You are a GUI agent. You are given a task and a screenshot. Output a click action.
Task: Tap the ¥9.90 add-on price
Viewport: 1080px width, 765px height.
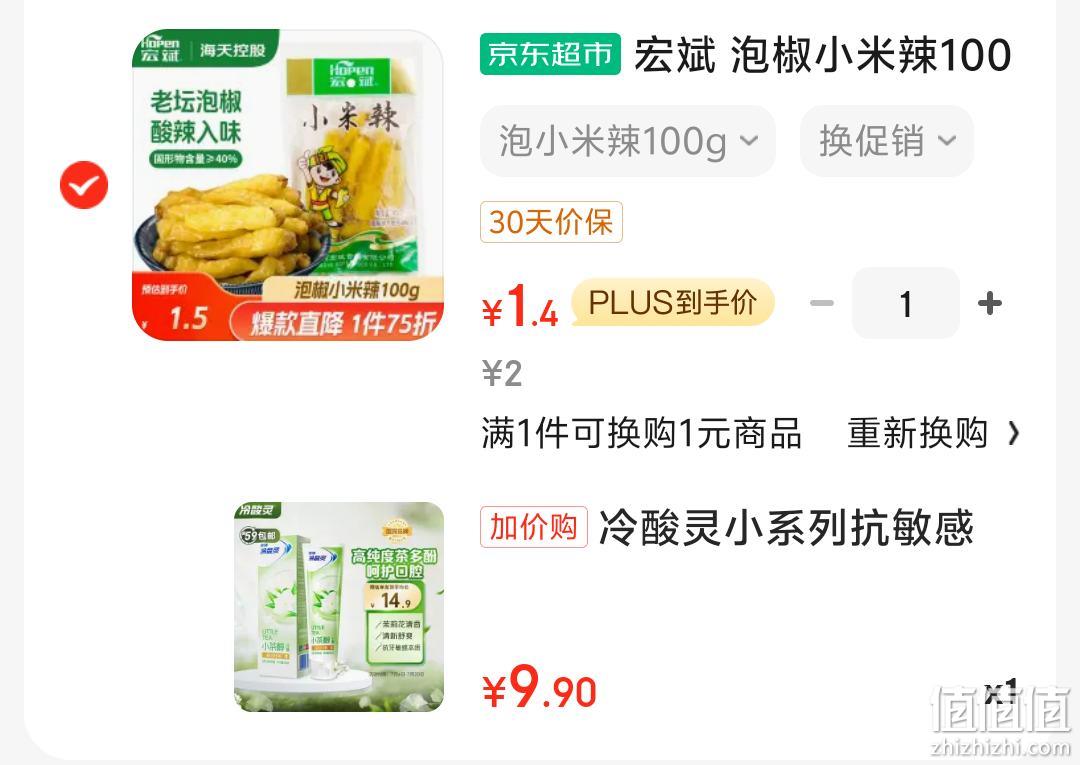coord(539,687)
